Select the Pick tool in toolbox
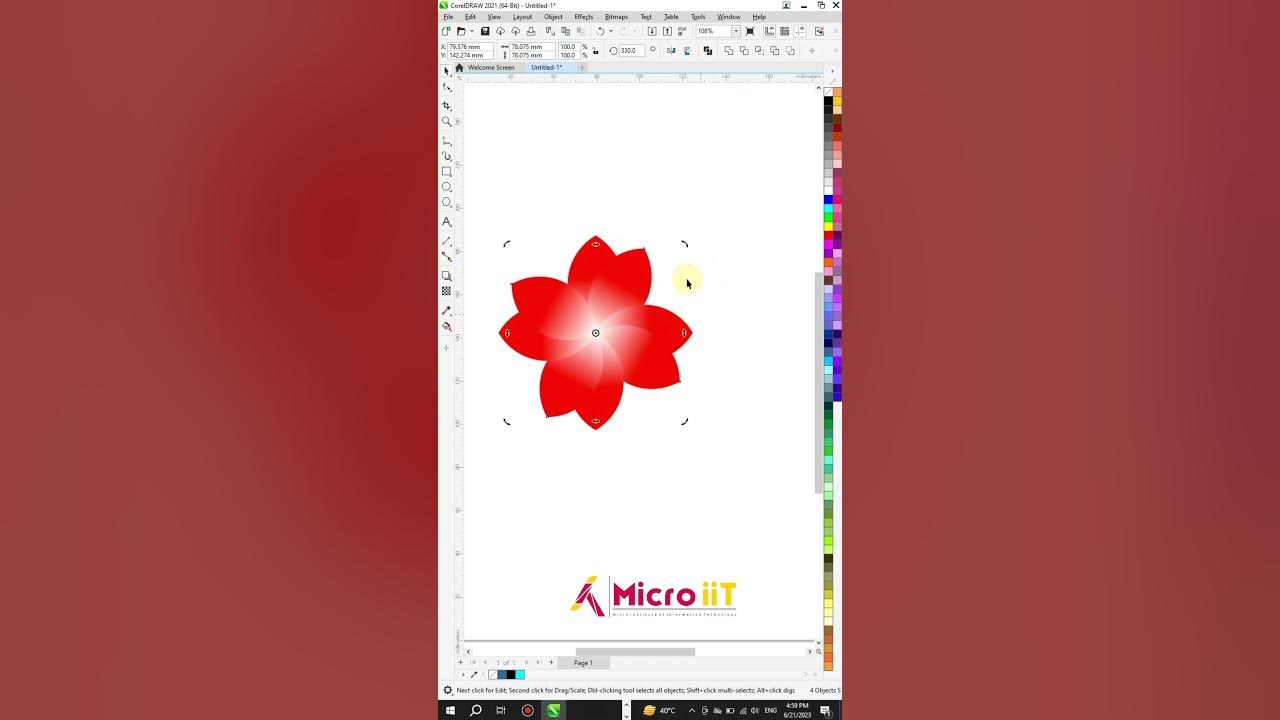Image resolution: width=1280 pixels, height=720 pixels. [x=447, y=71]
